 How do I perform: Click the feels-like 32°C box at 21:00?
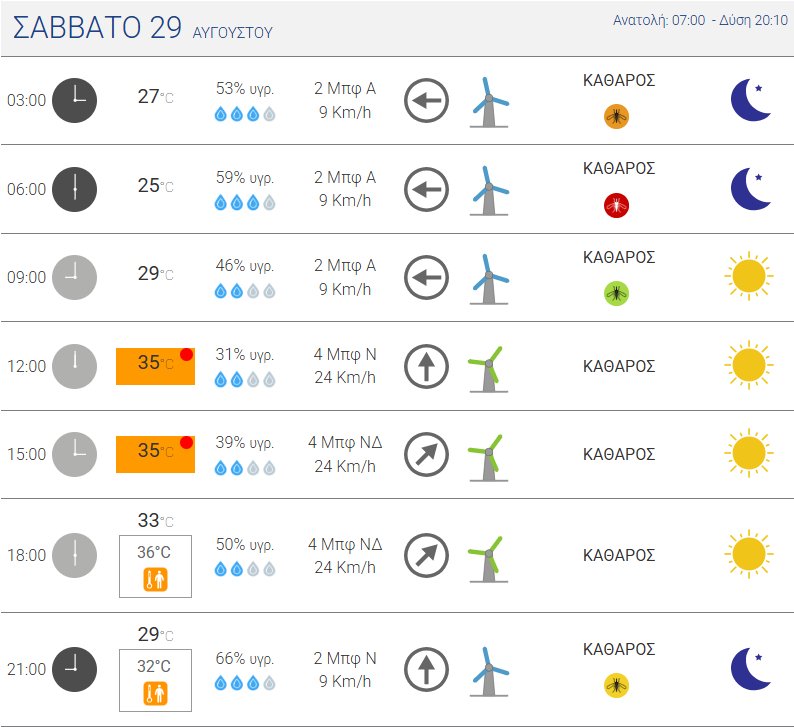(155, 680)
